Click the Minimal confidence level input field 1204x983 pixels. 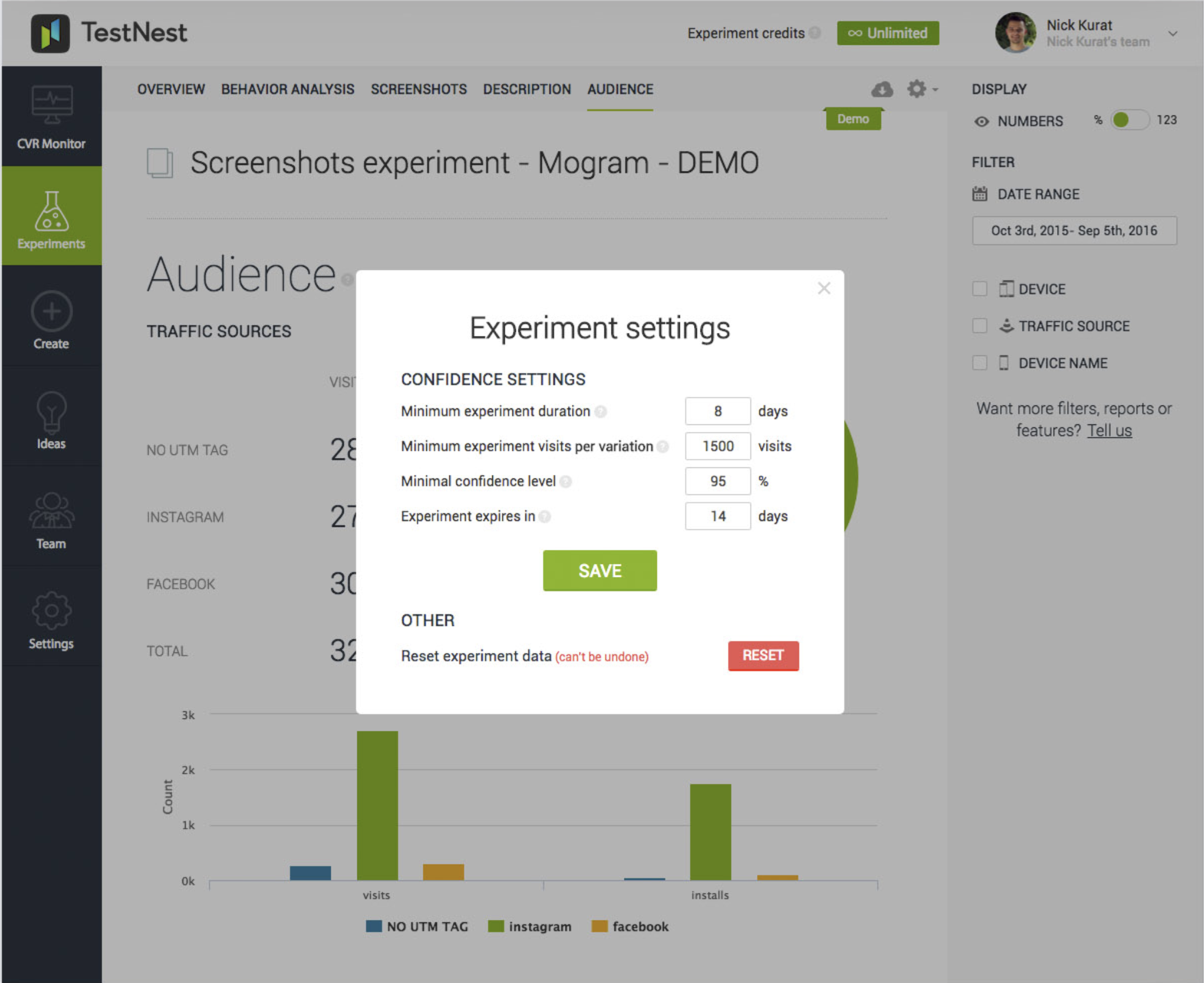tap(717, 481)
